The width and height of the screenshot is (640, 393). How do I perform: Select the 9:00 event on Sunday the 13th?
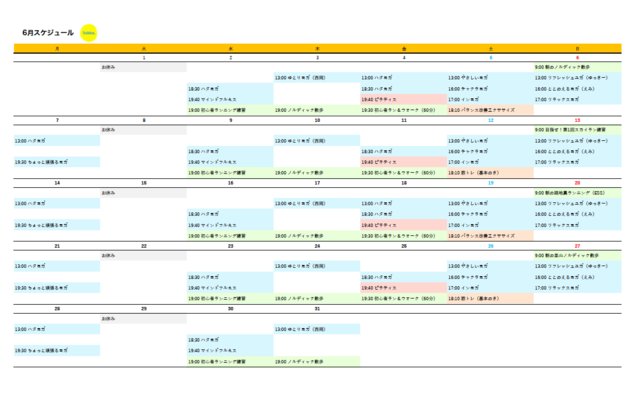pyautogui.click(x=578, y=130)
